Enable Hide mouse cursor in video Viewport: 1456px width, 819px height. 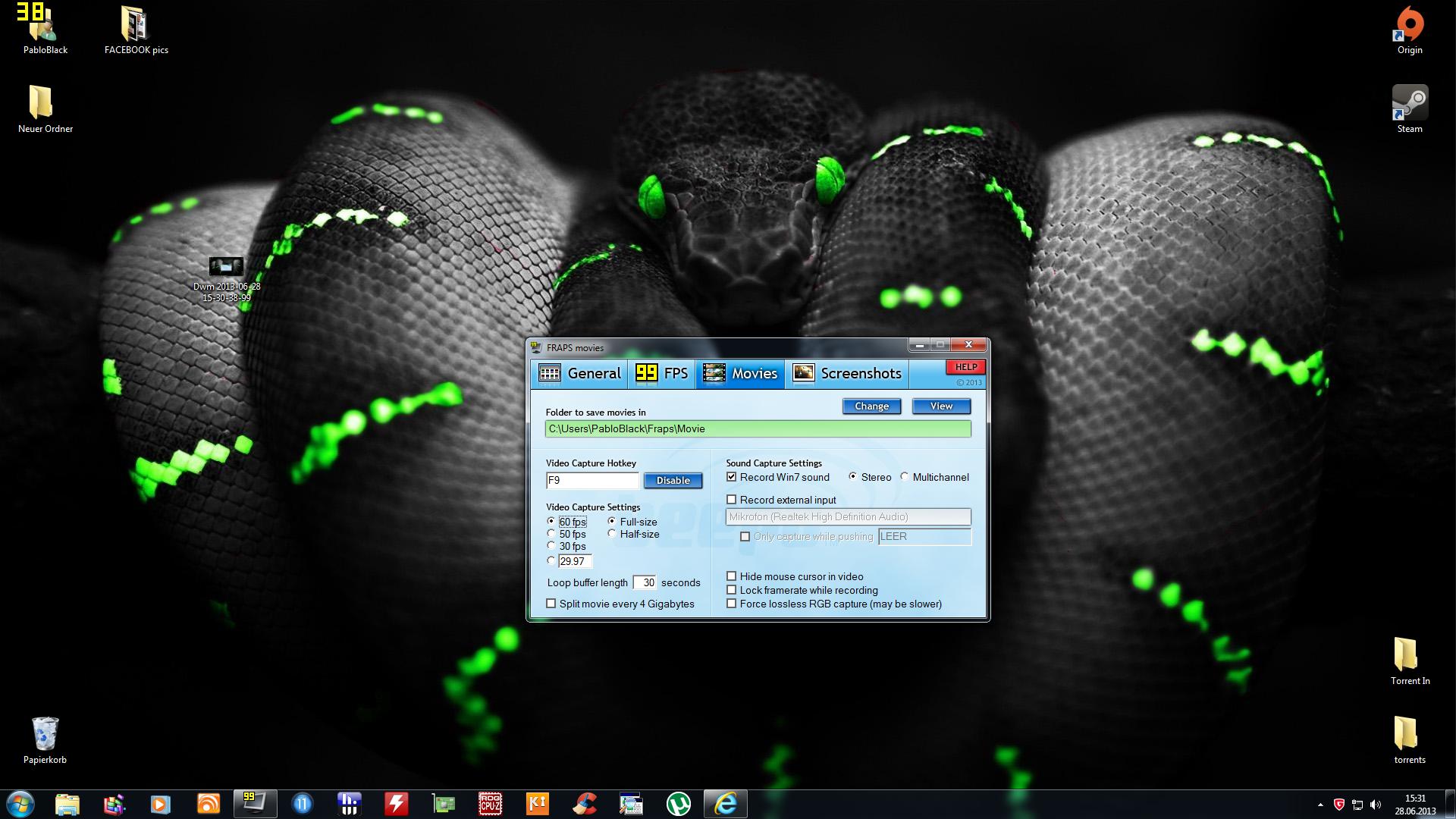[732, 576]
